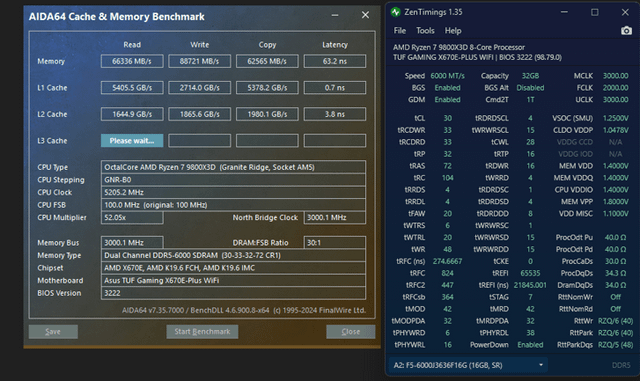Select L1 Cache Read 5405.5 GB/s
This screenshot has height=381, width=640.
[132, 87]
